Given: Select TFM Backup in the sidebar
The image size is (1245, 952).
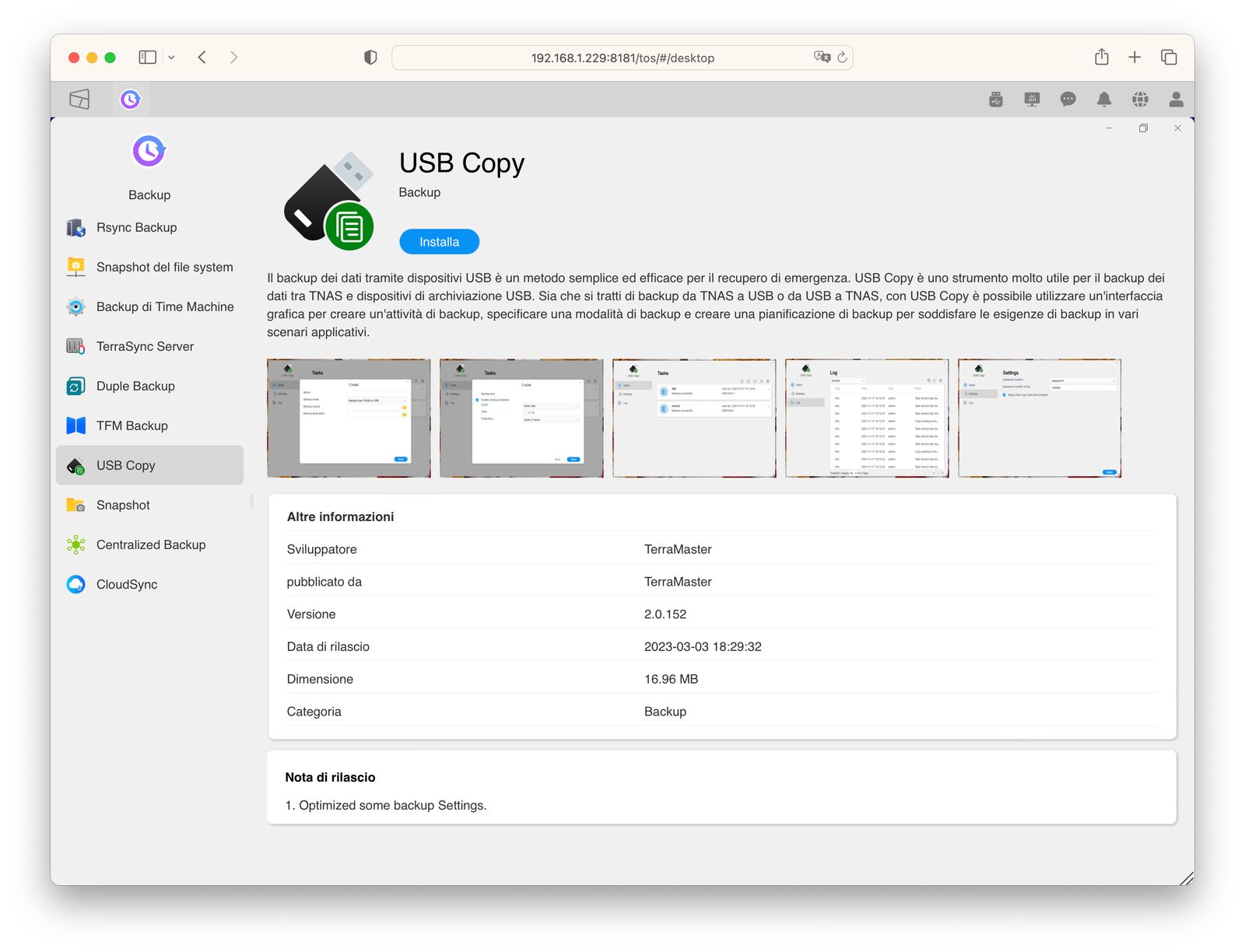Looking at the screenshot, I should [149, 425].
